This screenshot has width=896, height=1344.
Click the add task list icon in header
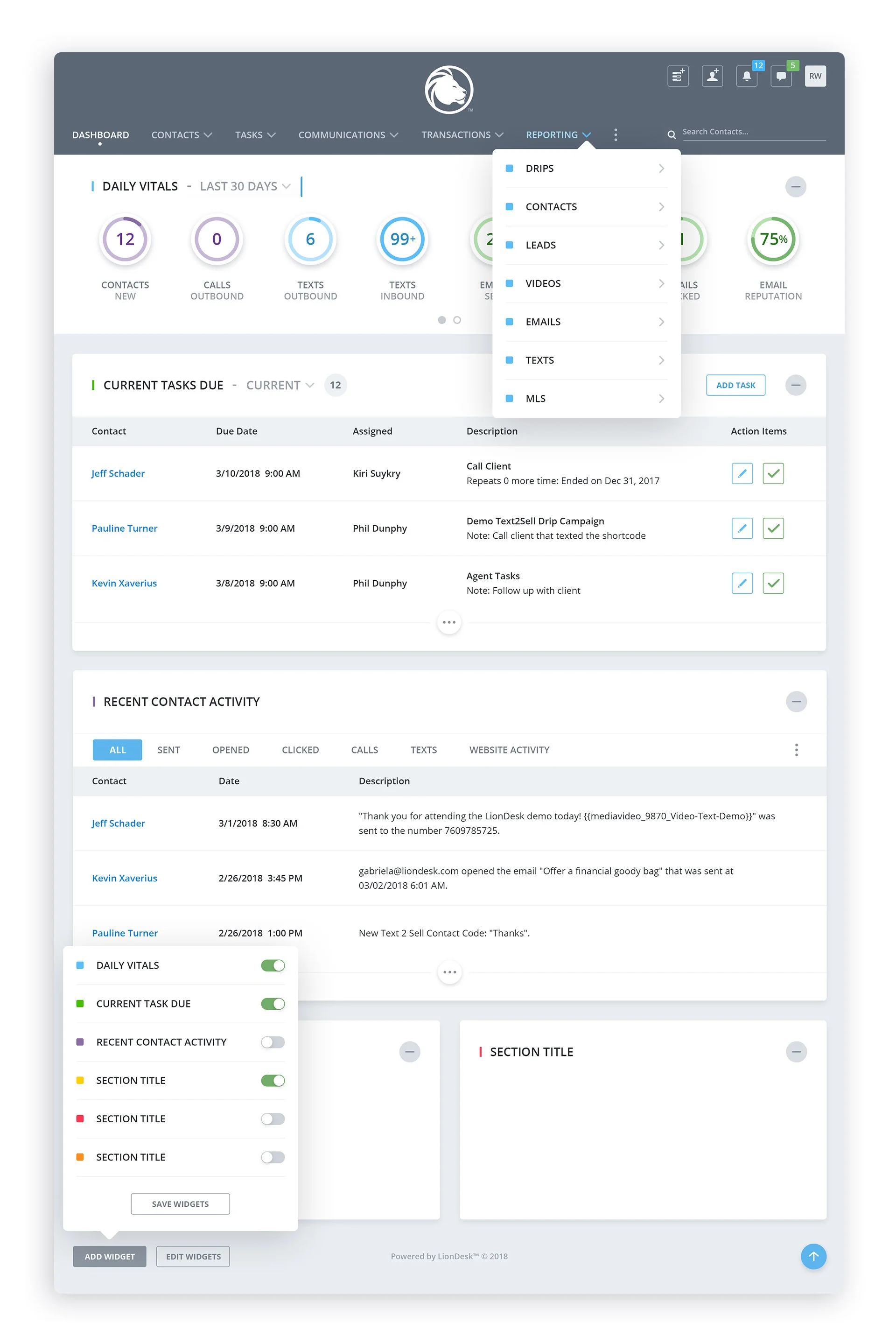point(678,76)
